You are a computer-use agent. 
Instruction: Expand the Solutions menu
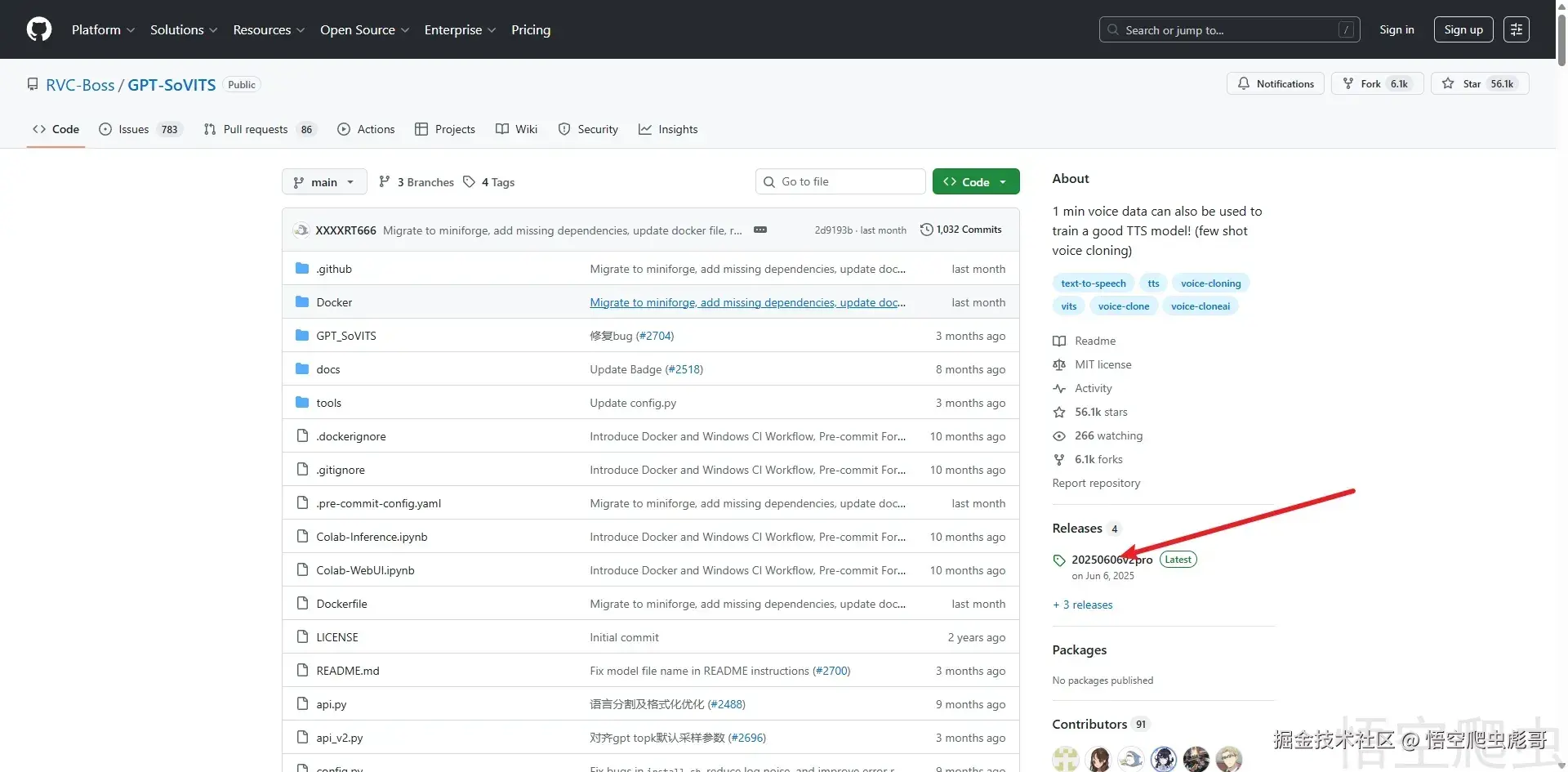[184, 29]
